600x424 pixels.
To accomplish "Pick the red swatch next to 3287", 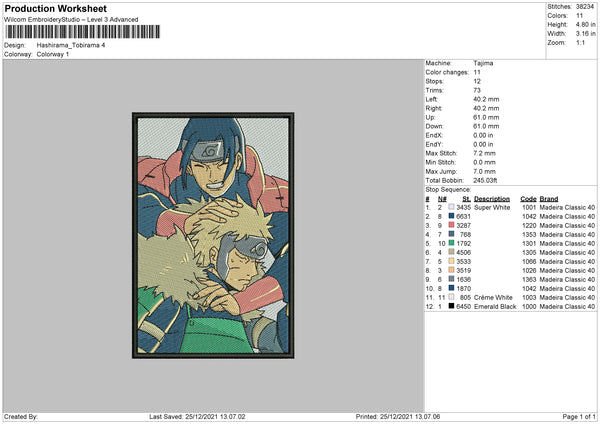I will pyautogui.click(x=451, y=225).
